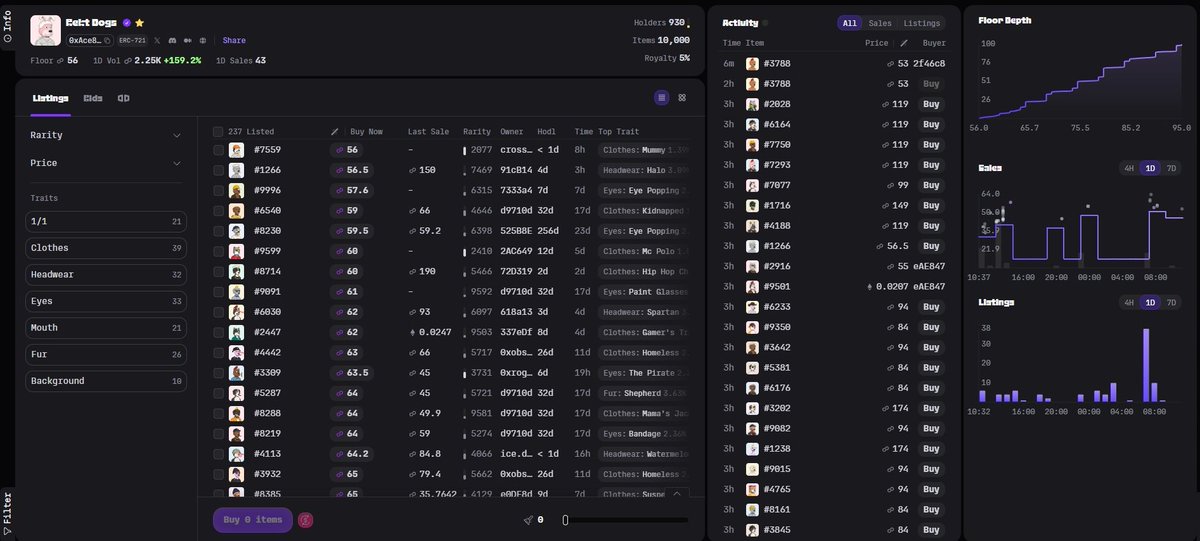Click the website globe icon in the collection header

coord(203,40)
